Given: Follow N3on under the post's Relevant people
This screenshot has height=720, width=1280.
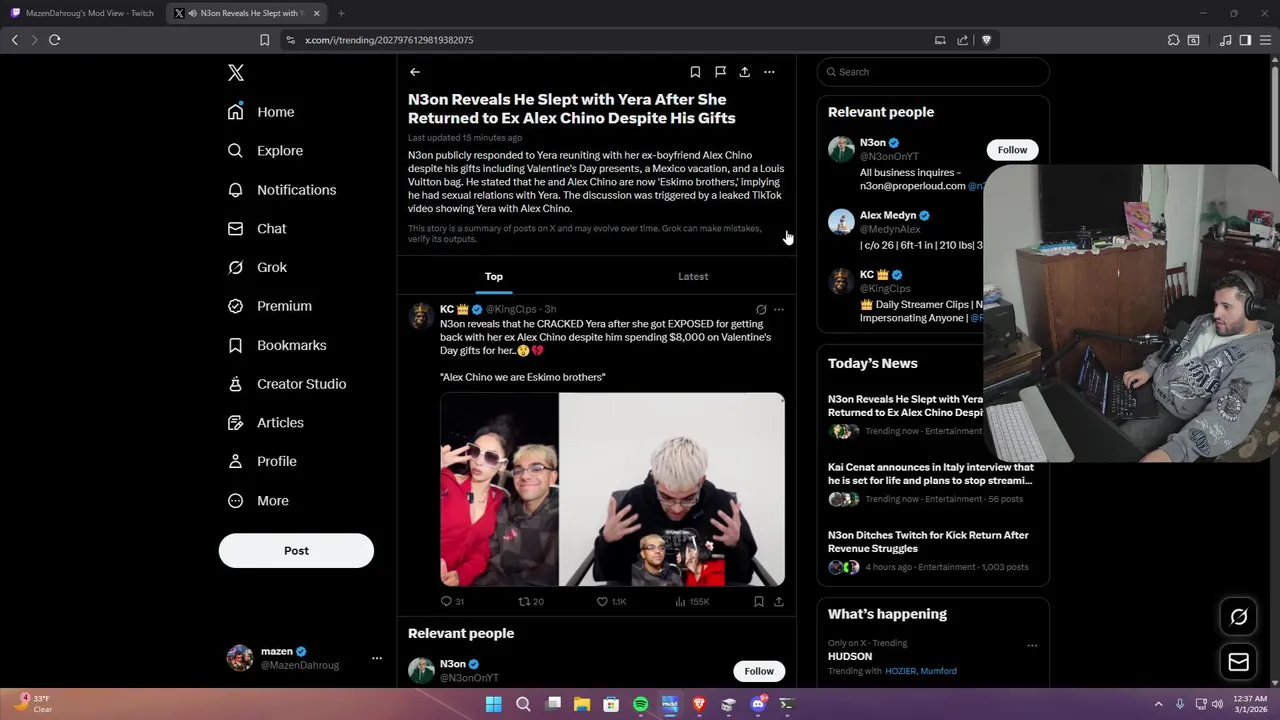Looking at the screenshot, I should click(x=759, y=671).
